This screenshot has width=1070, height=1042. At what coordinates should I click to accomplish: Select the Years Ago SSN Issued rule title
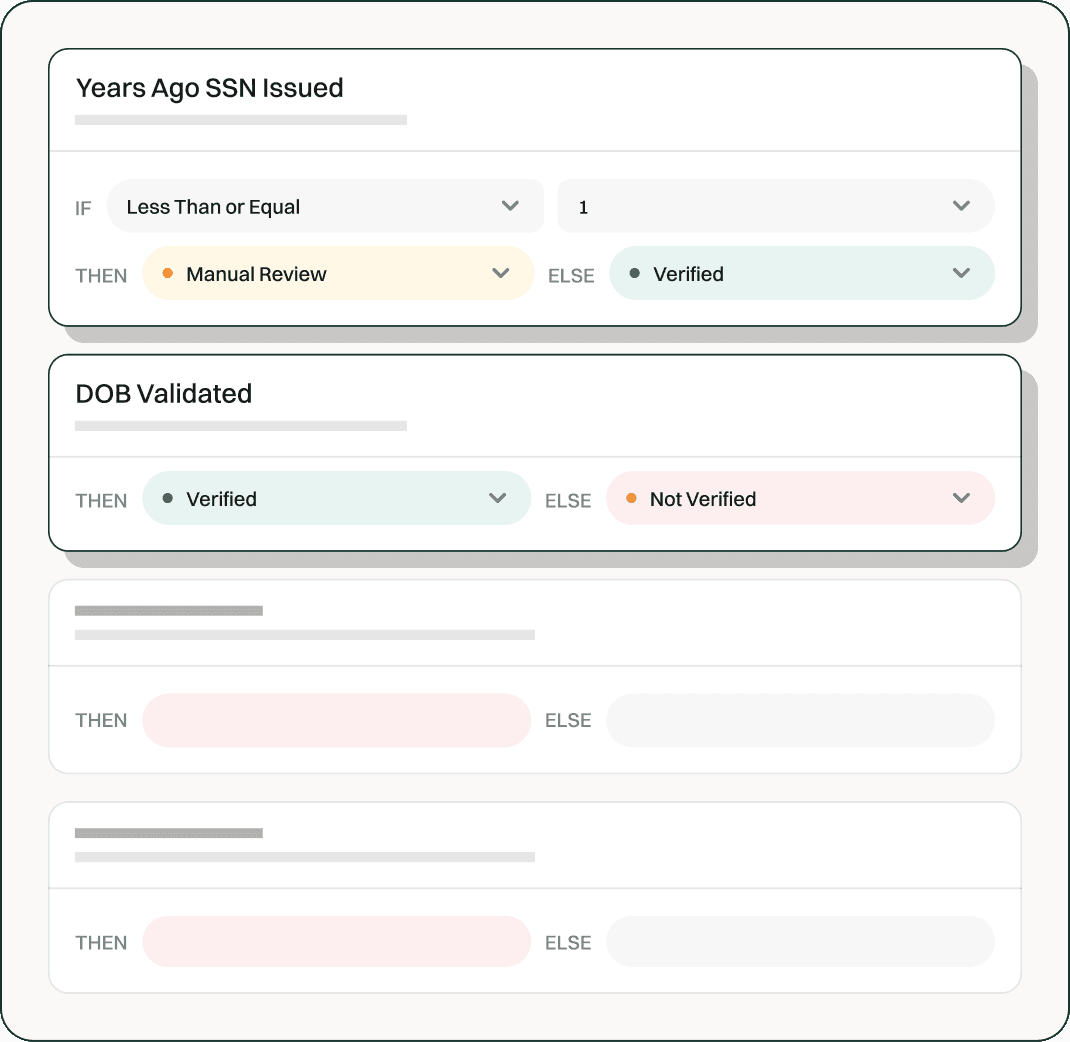(x=209, y=88)
